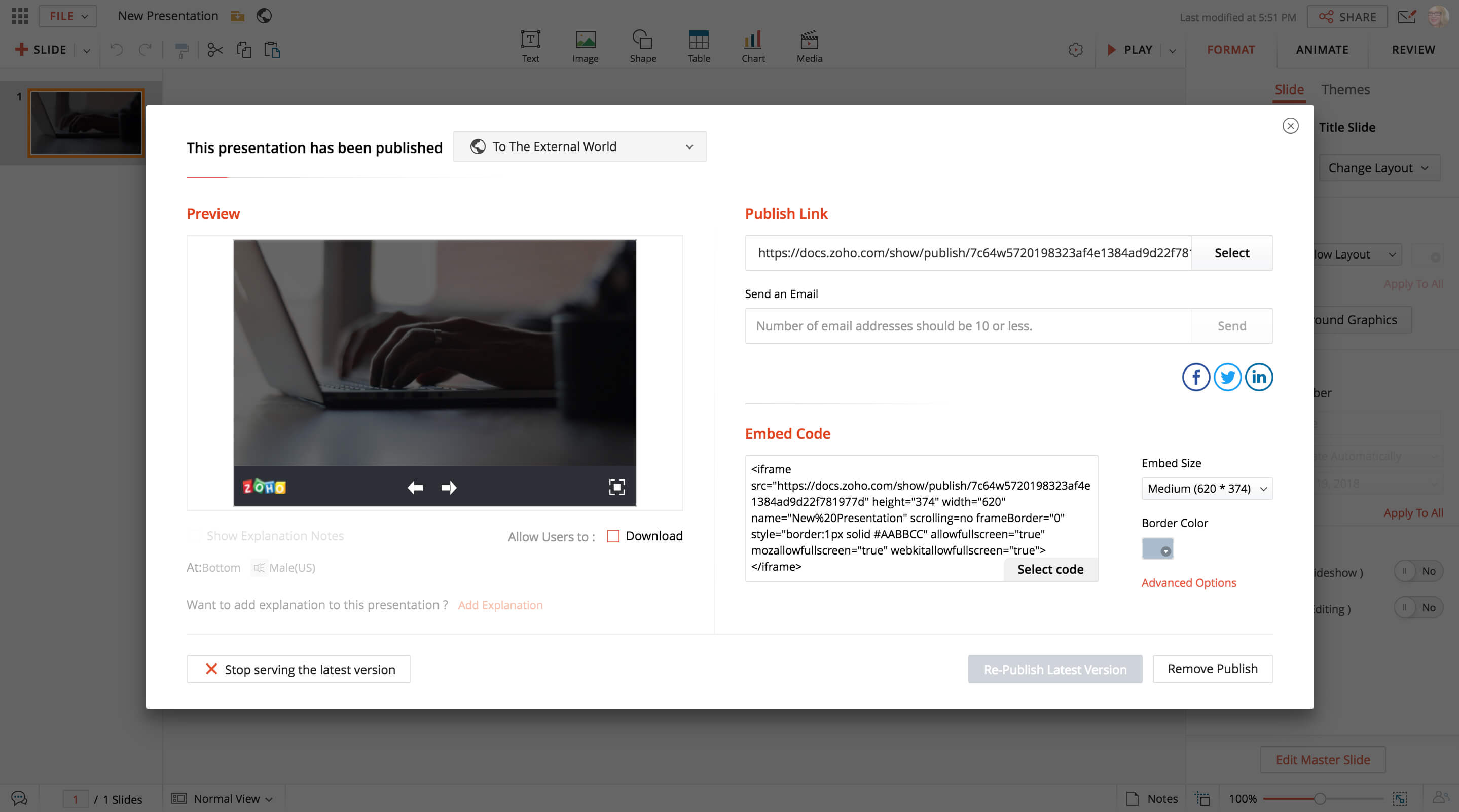Open the Advanced Options link

(x=1188, y=583)
